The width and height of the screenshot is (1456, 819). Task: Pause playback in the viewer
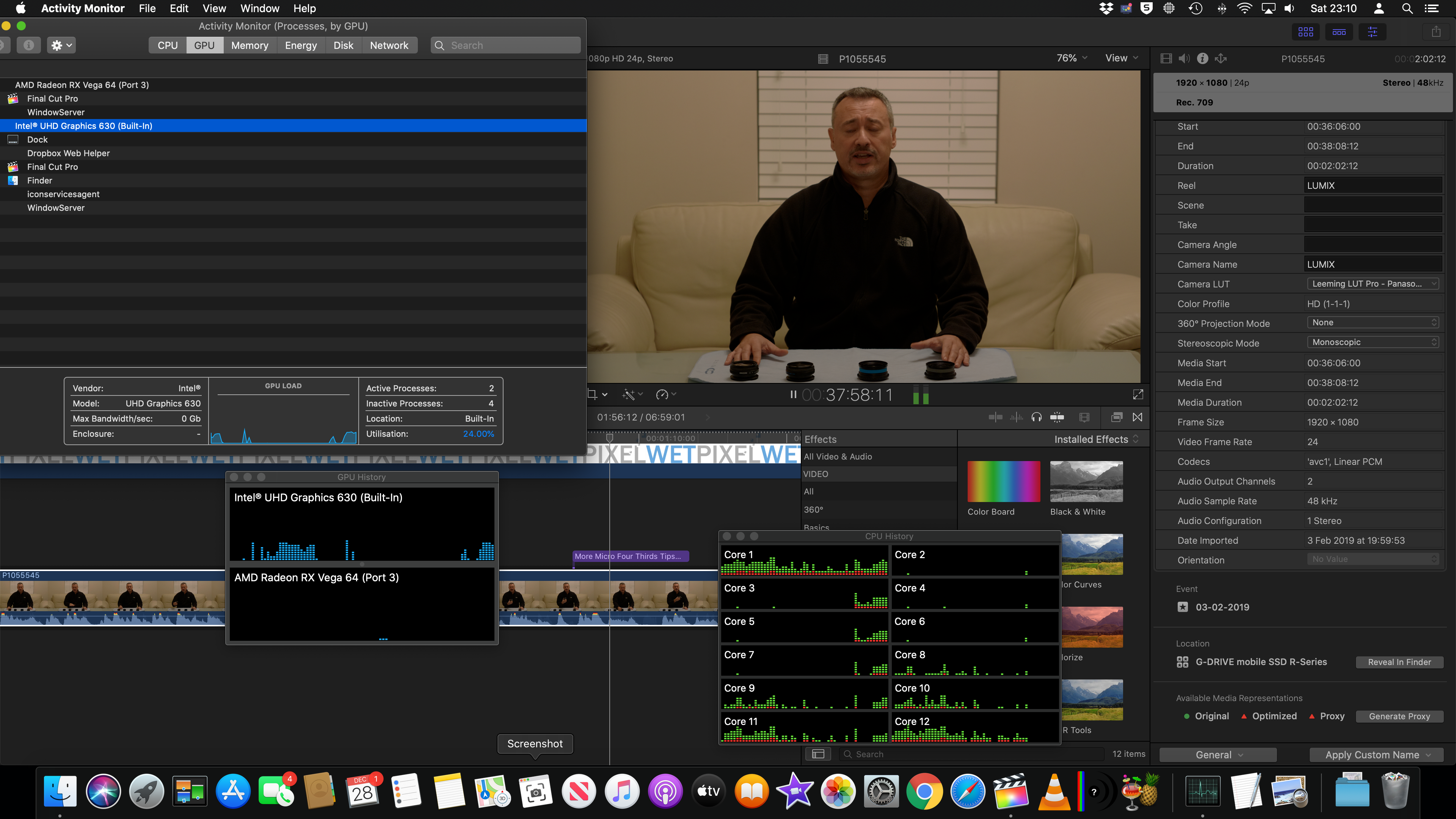[x=793, y=394]
